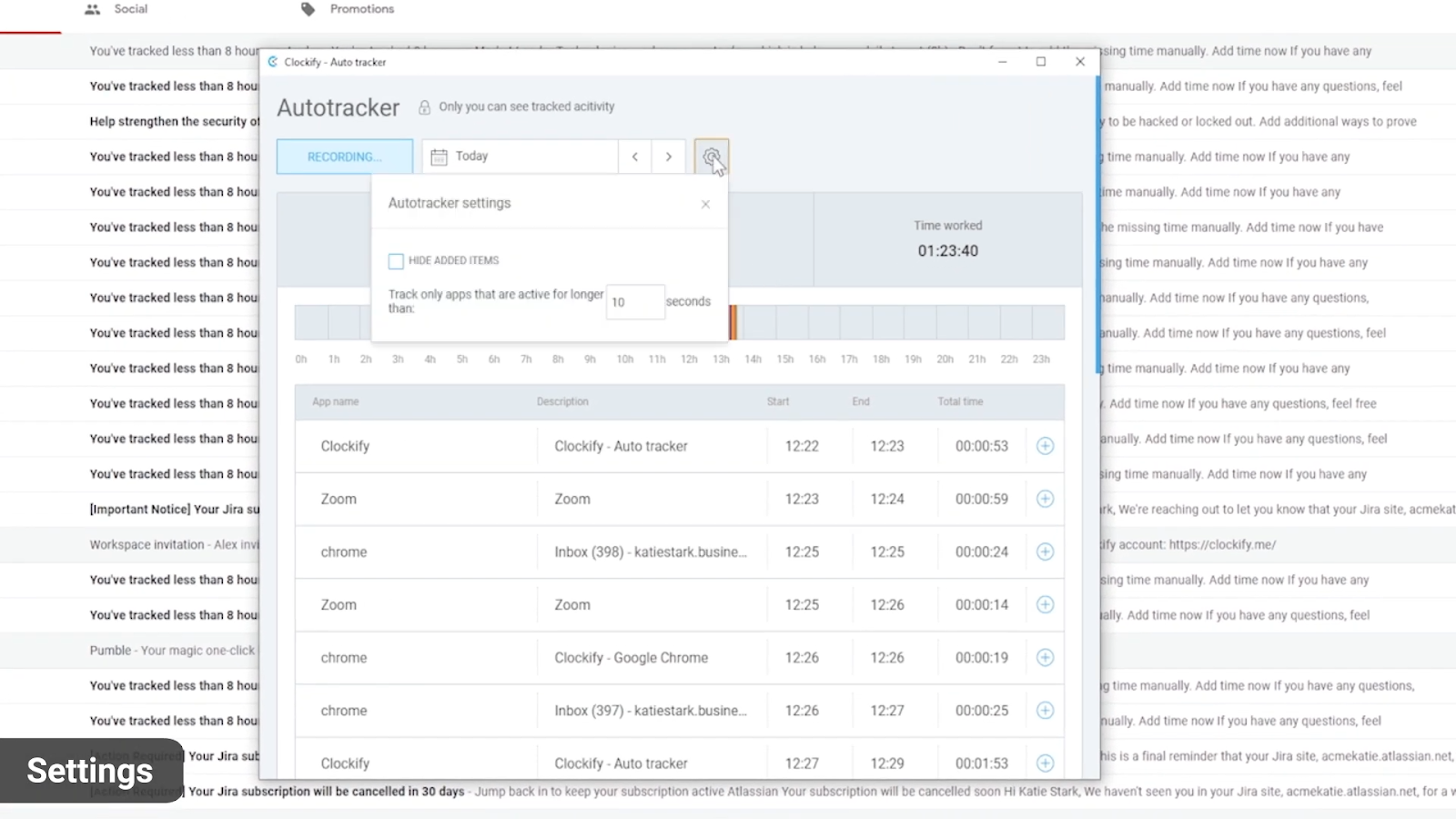Click the 12:29 end time cell
Image resolution: width=1456 pixels, height=819 pixels.
point(887,763)
